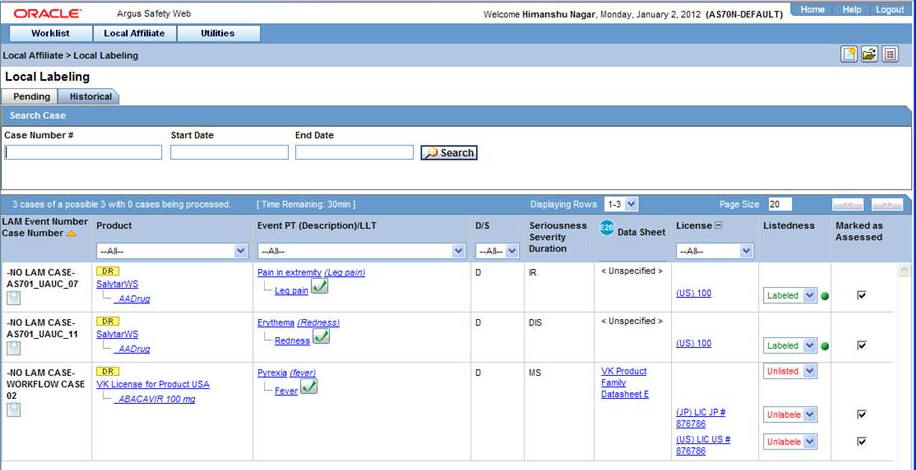Click the open folder icon in header
The width and height of the screenshot is (916, 470).
coord(869,54)
